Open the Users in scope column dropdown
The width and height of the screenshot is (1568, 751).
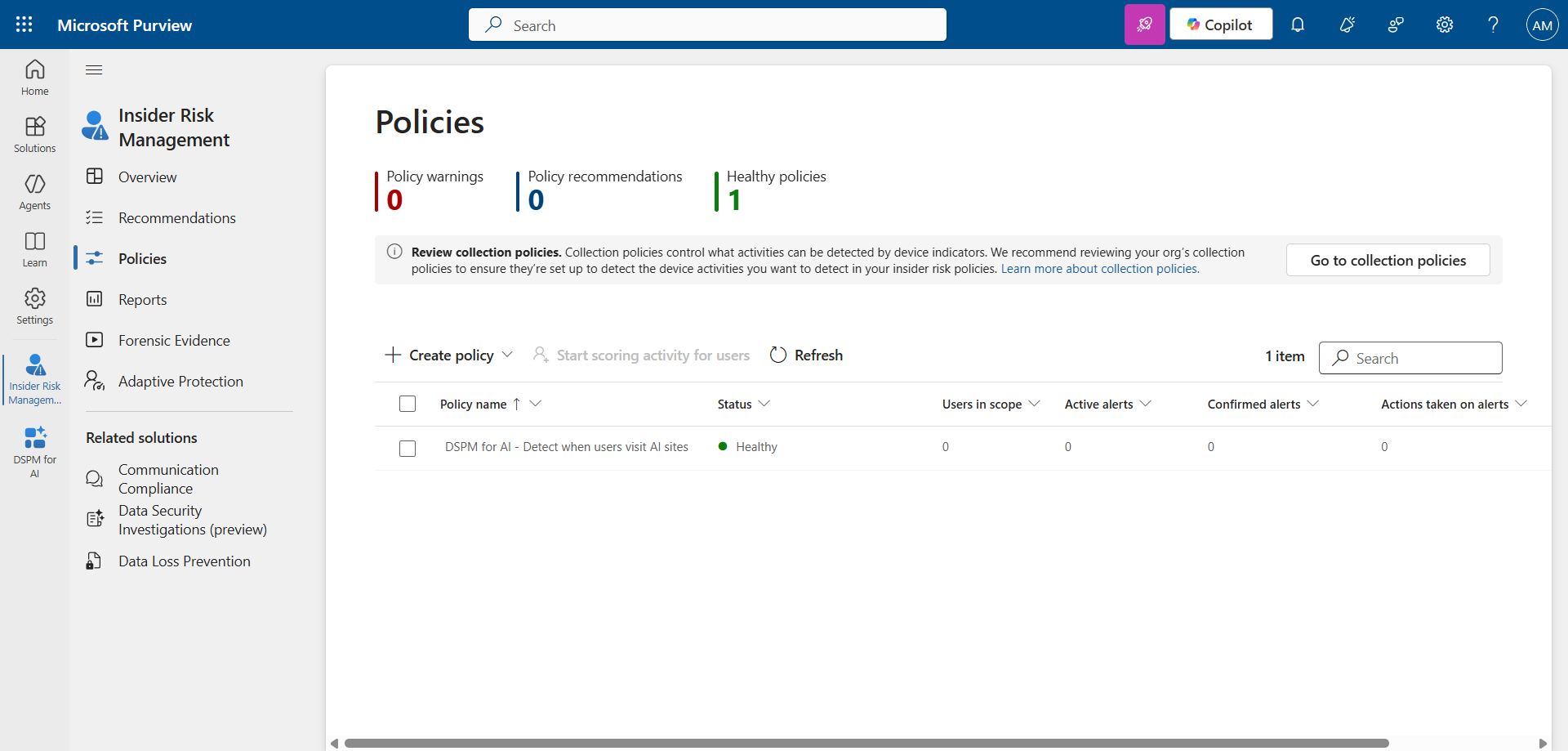click(1034, 404)
